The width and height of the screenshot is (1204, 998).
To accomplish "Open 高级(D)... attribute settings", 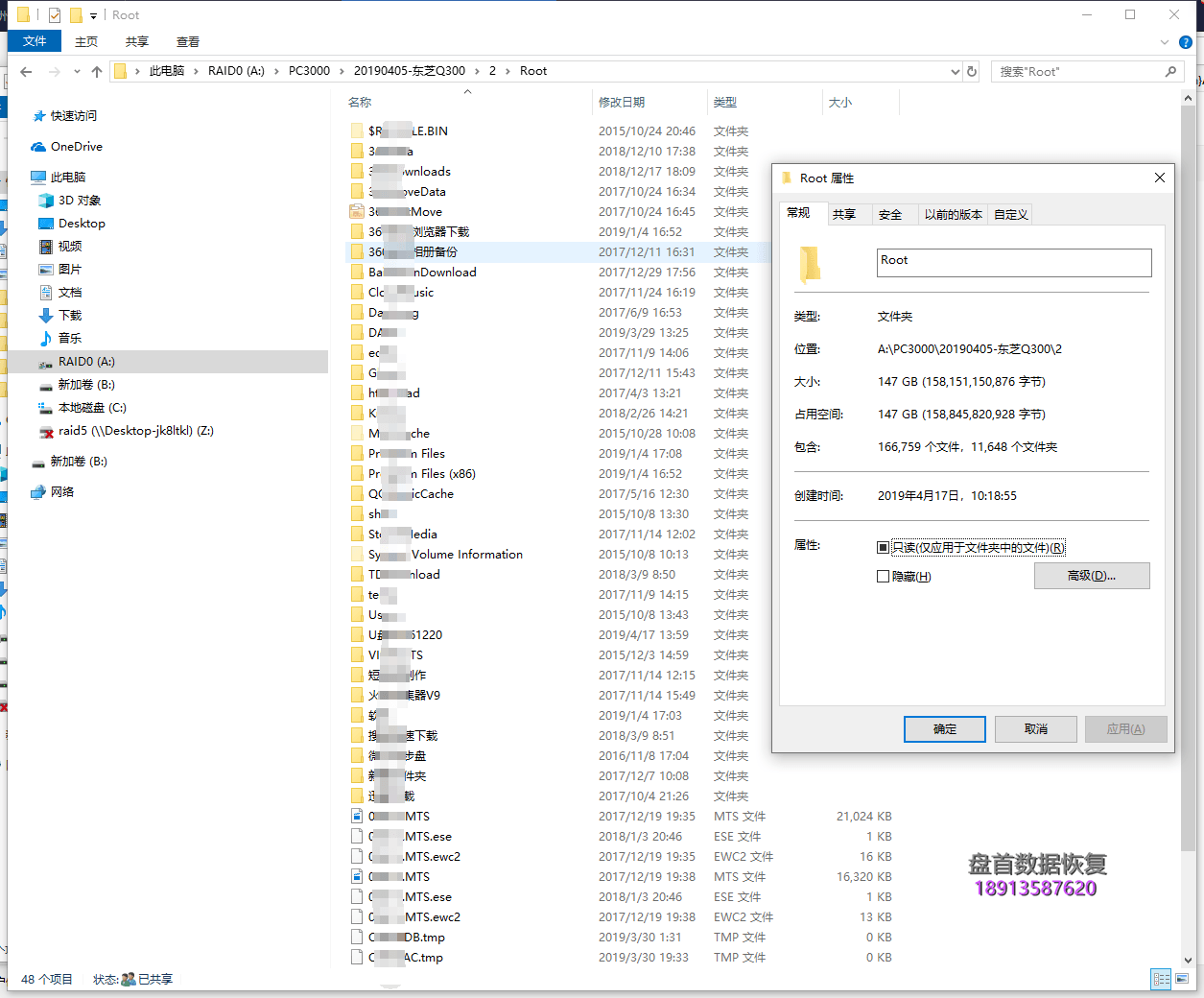I will 1092,576.
